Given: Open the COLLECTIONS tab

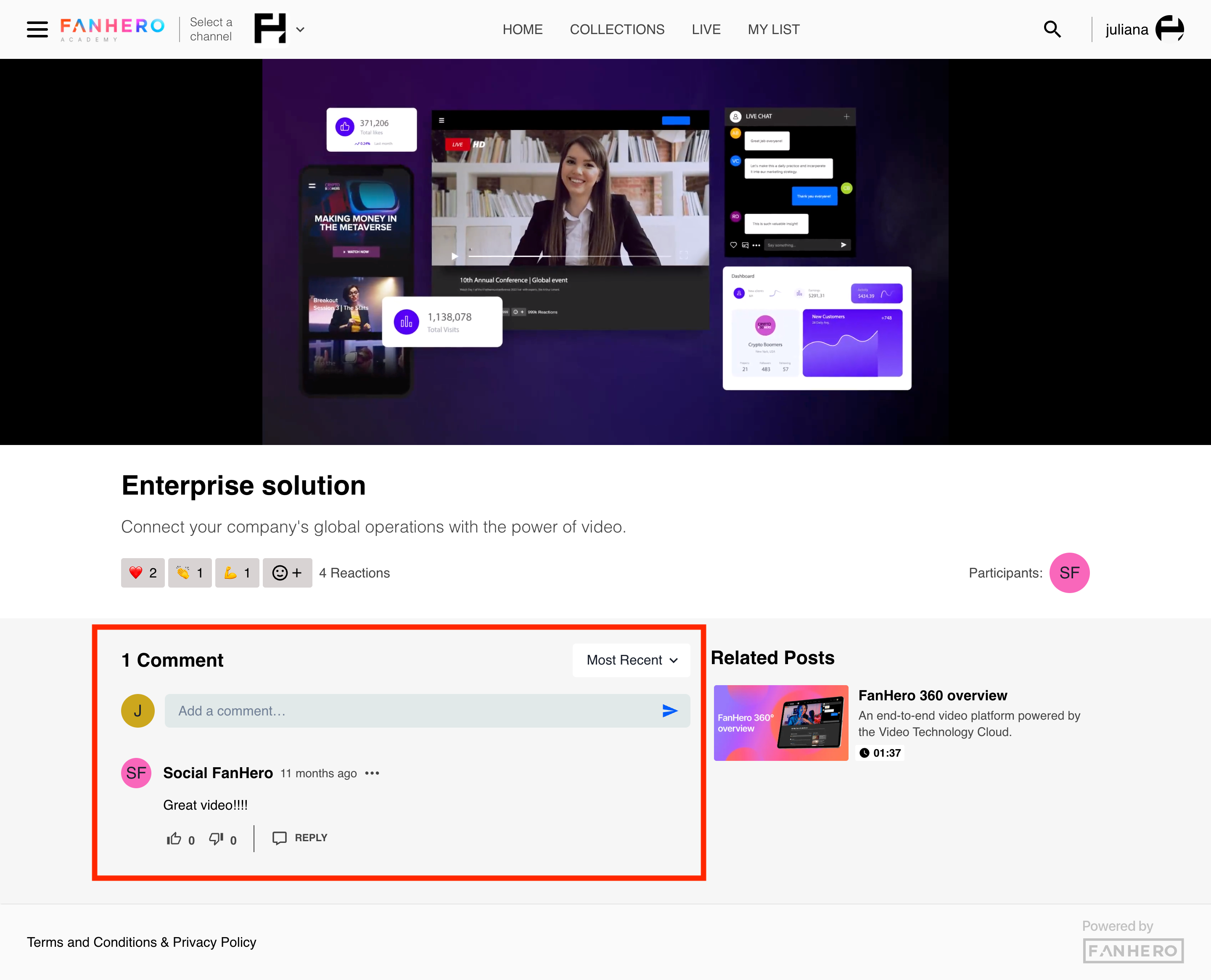Looking at the screenshot, I should coord(617,29).
